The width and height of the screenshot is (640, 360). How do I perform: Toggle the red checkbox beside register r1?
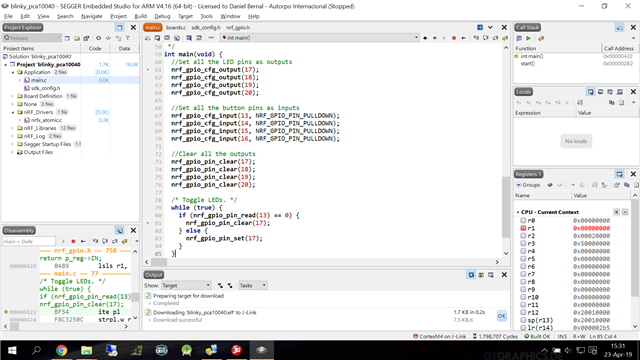pyautogui.click(x=523, y=228)
